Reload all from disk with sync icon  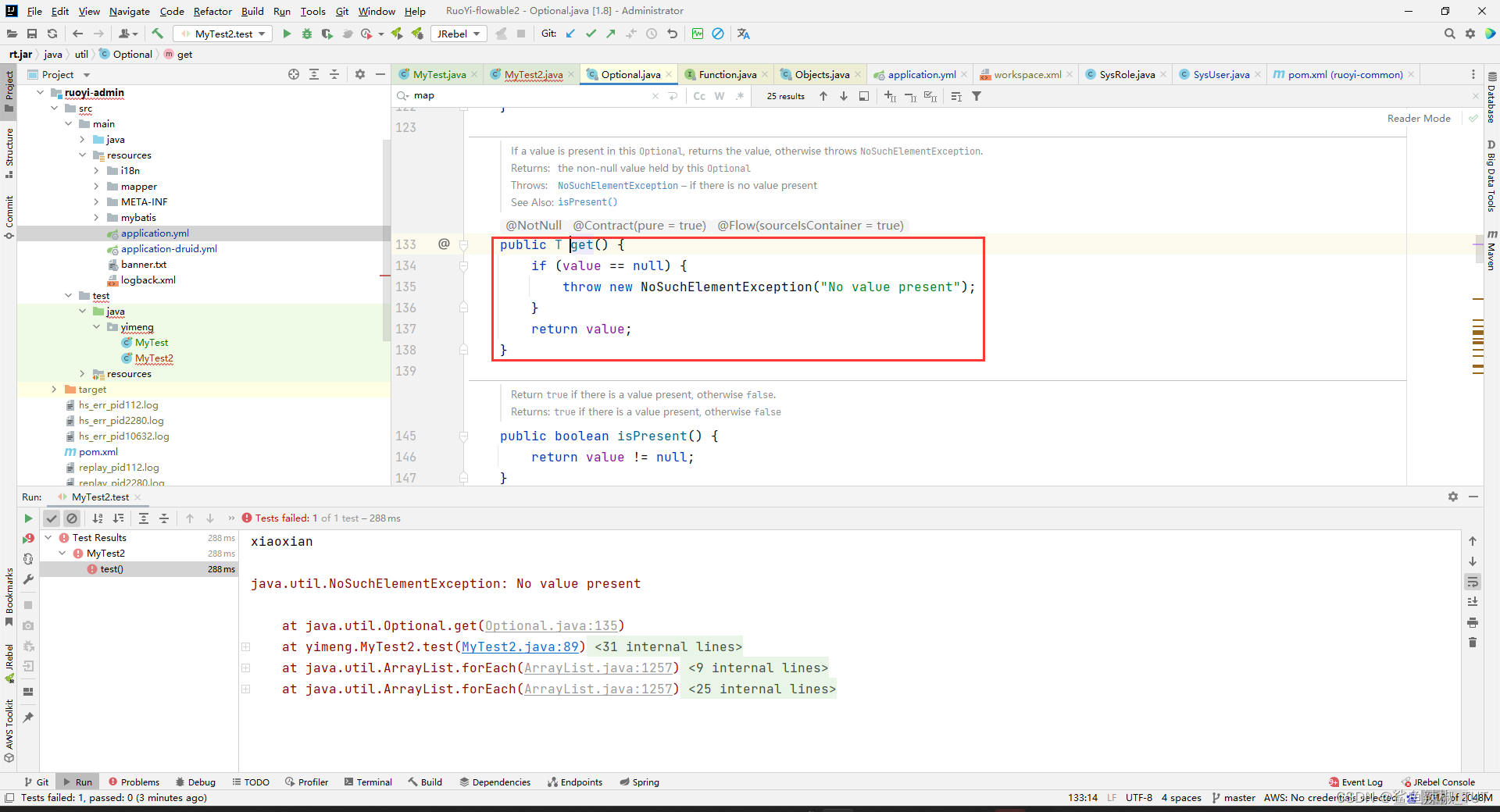click(x=52, y=34)
